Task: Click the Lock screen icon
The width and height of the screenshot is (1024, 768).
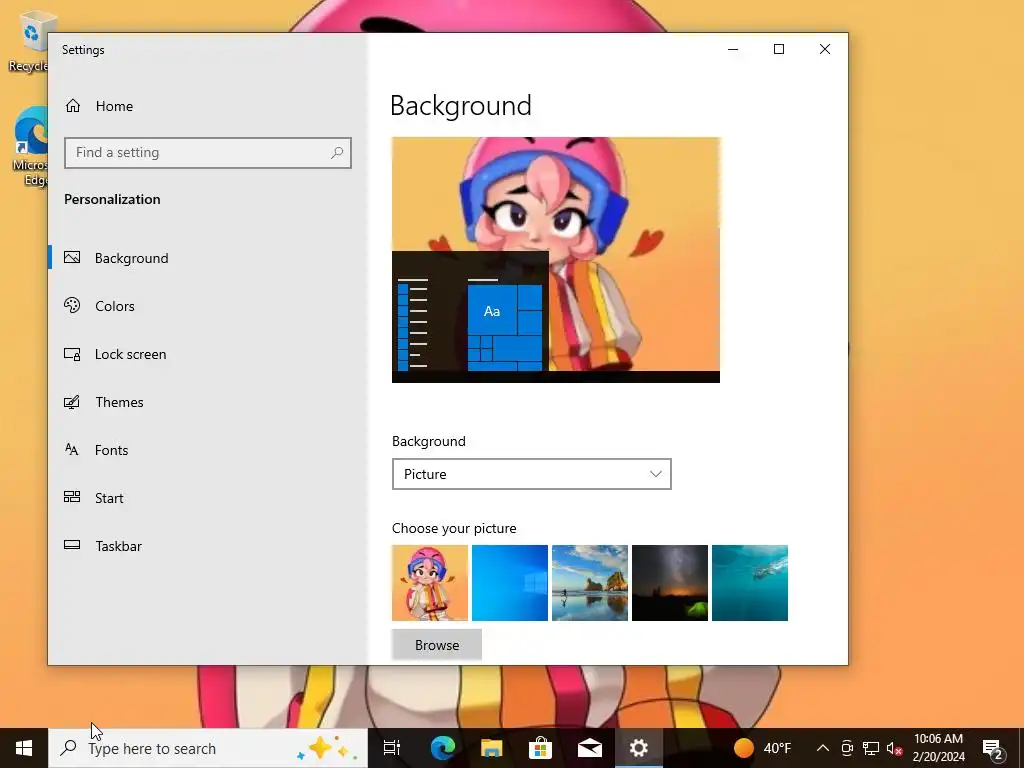Action: tap(72, 354)
